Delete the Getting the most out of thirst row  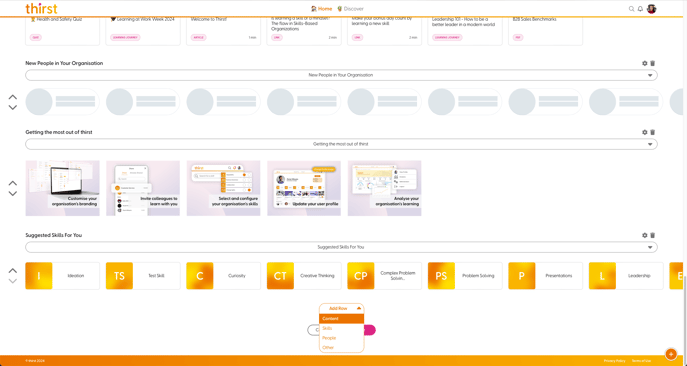point(652,132)
